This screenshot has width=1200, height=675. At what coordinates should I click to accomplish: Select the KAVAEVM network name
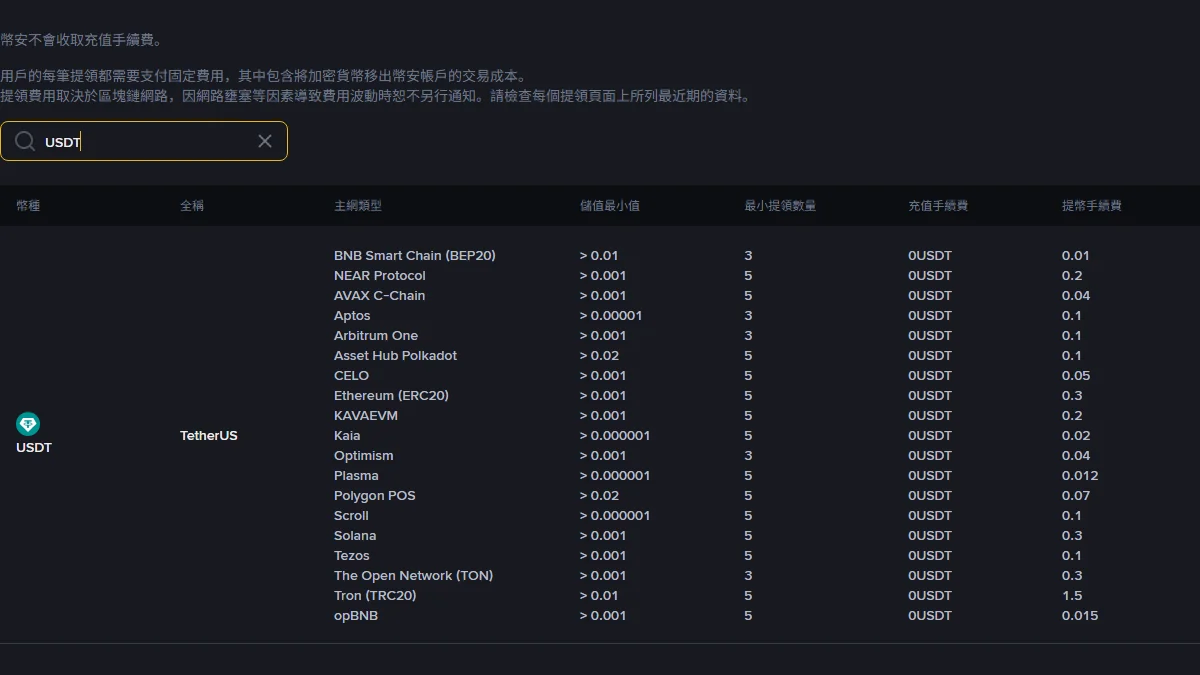coord(366,416)
